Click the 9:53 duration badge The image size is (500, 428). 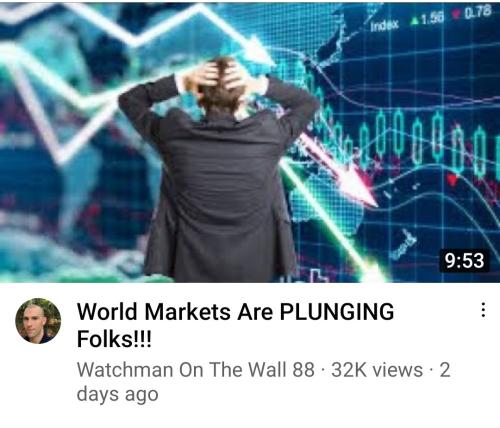465,260
